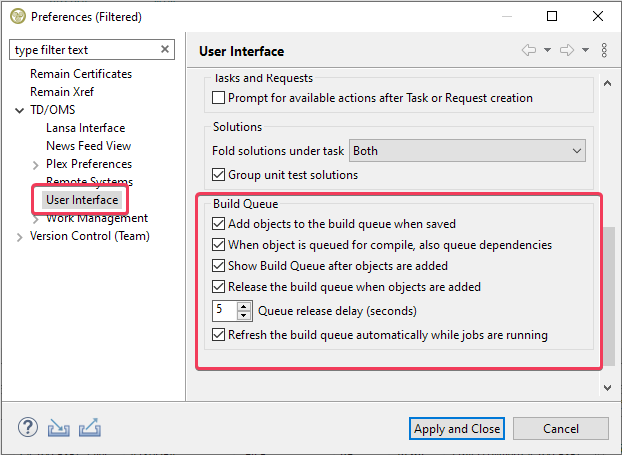Increase the Queue release delay value
The height and width of the screenshot is (455, 622).
tap(243, 306)
